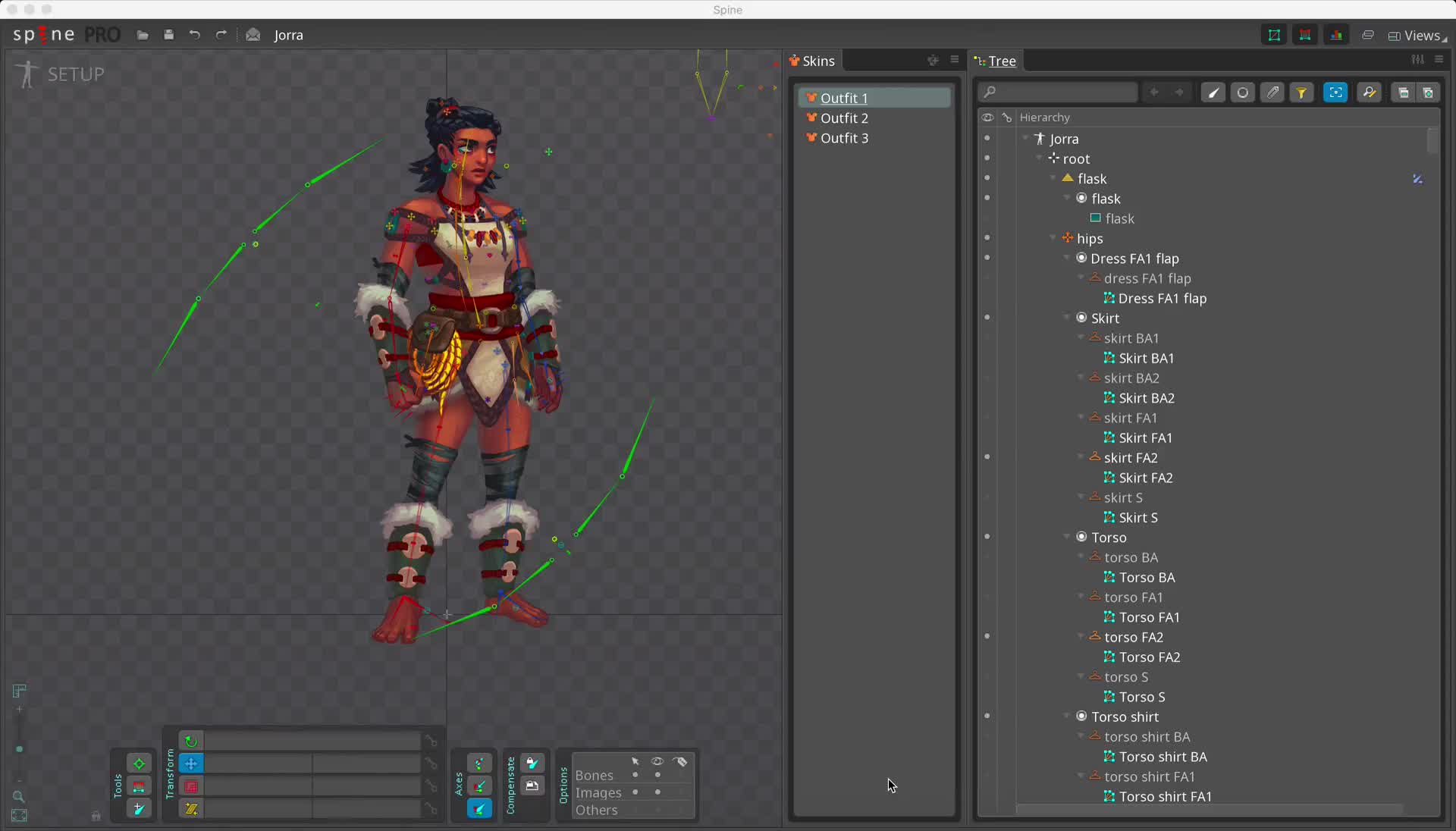Activate the Translate transform tool
1456x831 pixels.
point(191,764)
